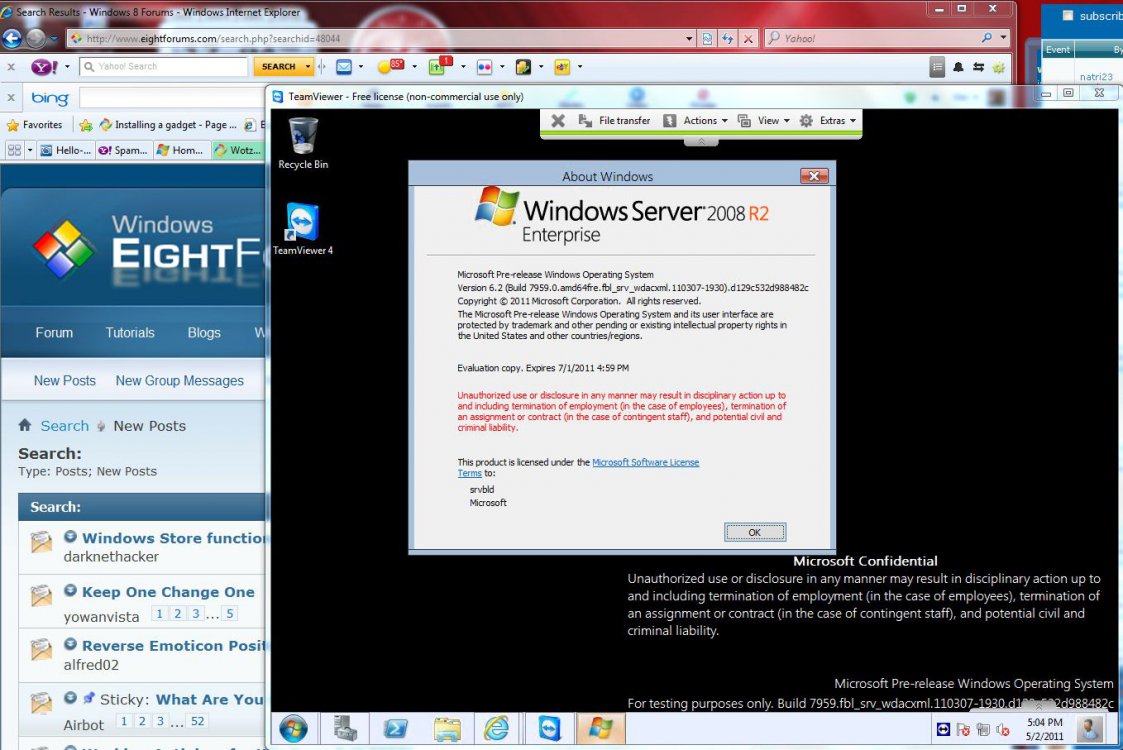Viewport: 1123px width, 750px height.
Task: Click the TeamViewer tray icon in remote system tray
Action: [x=943, y=730]
